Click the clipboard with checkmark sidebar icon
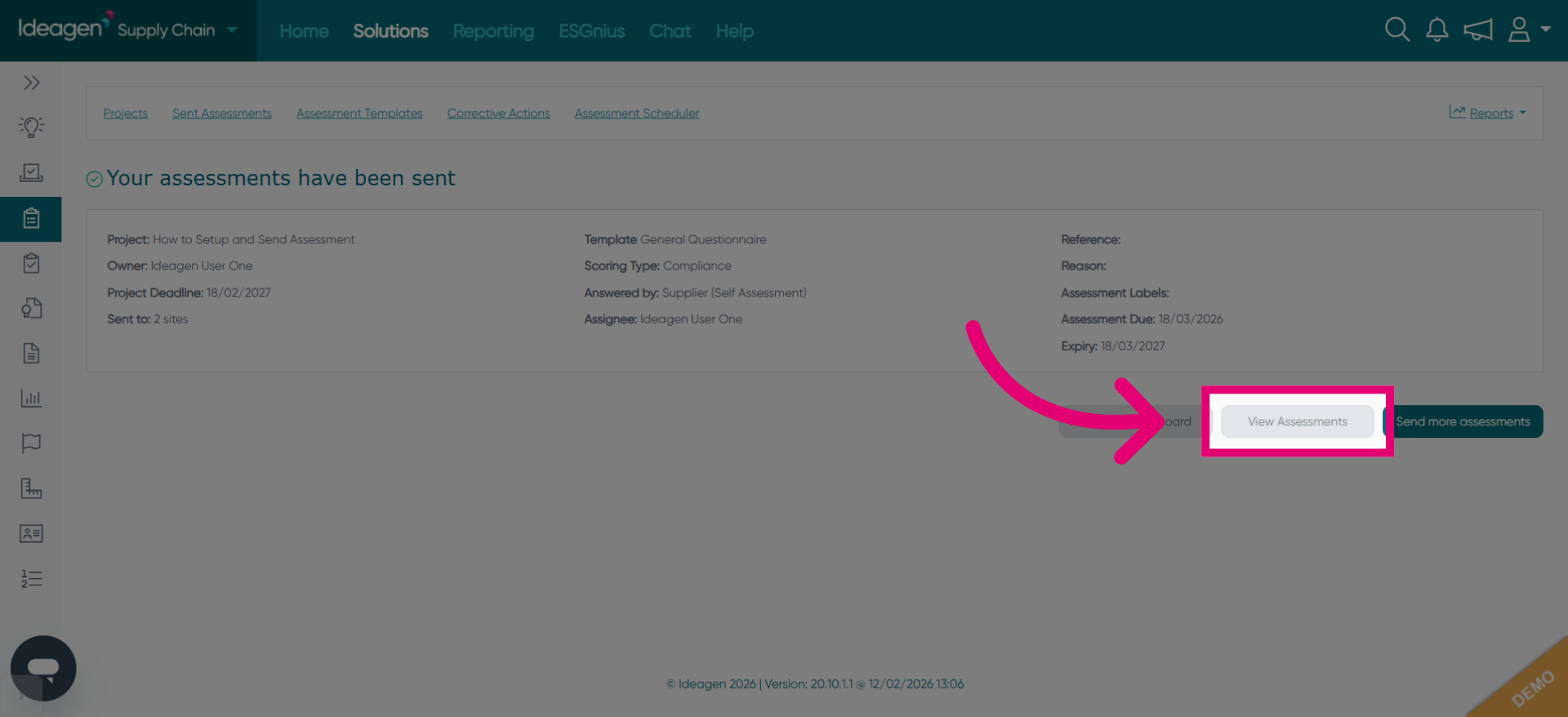Screen dimensions: 1568x717 pyautogui.click(x=31, y=263)
